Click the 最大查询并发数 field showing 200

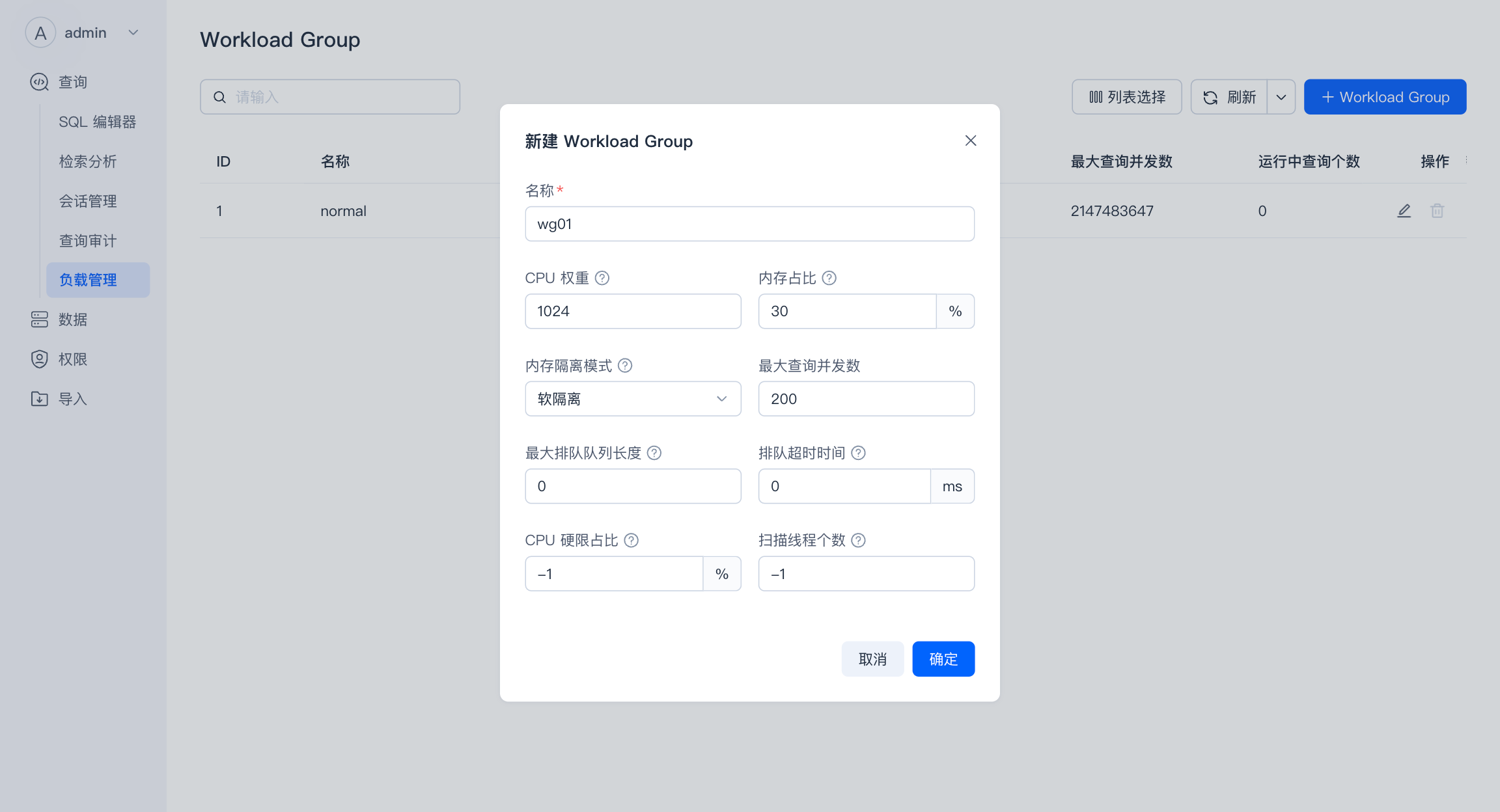point(865,399)
